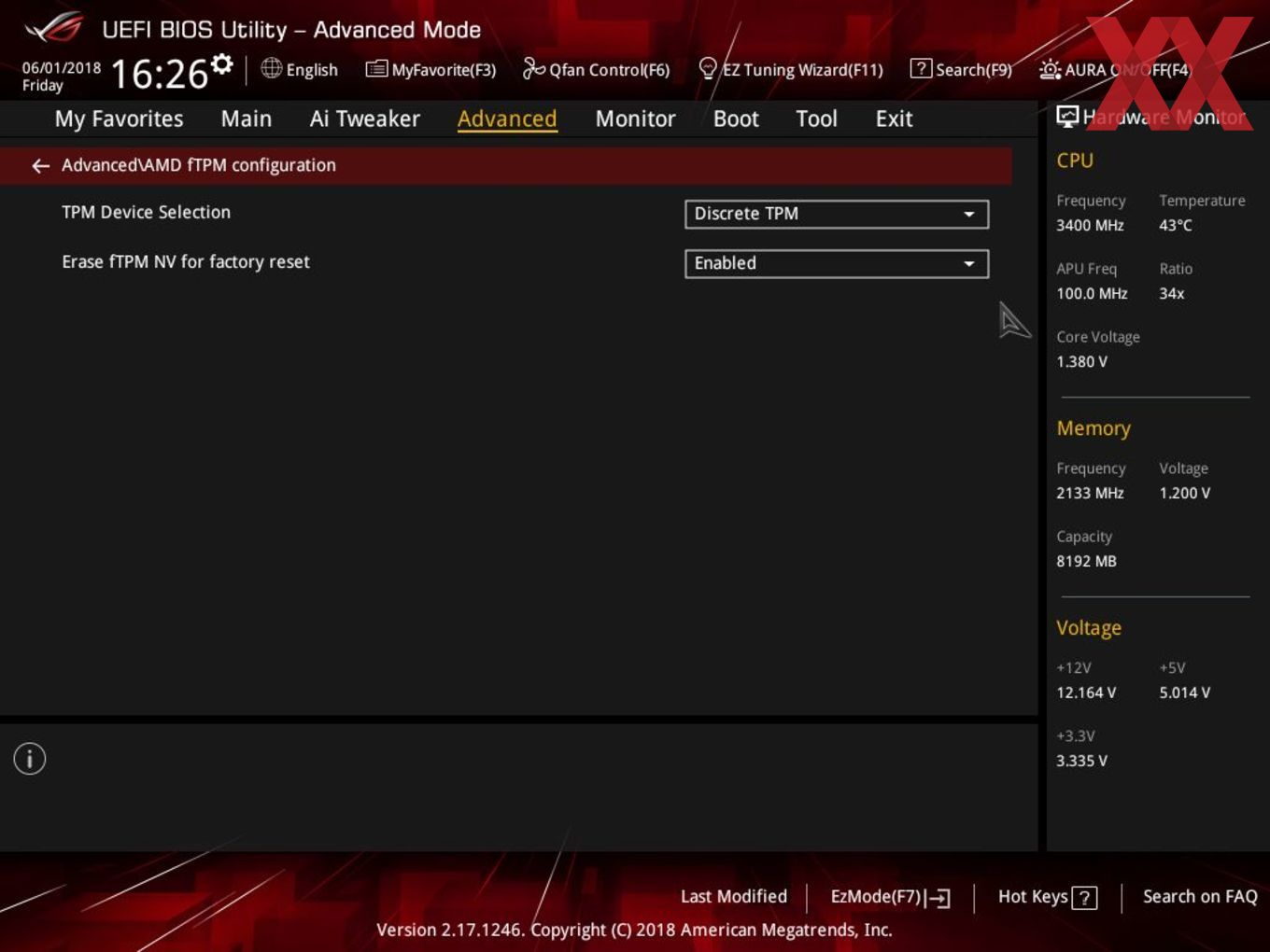The width and height of the screenshot is (1270, 952).
Task: Click Last Modified
Action: 734,897
